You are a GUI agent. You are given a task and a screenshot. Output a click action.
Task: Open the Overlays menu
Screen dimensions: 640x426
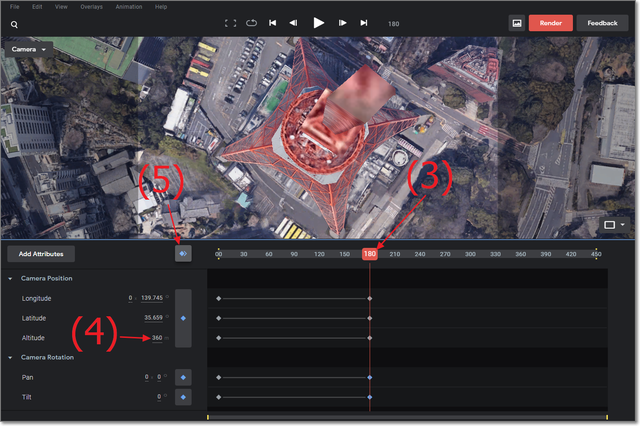92,6
